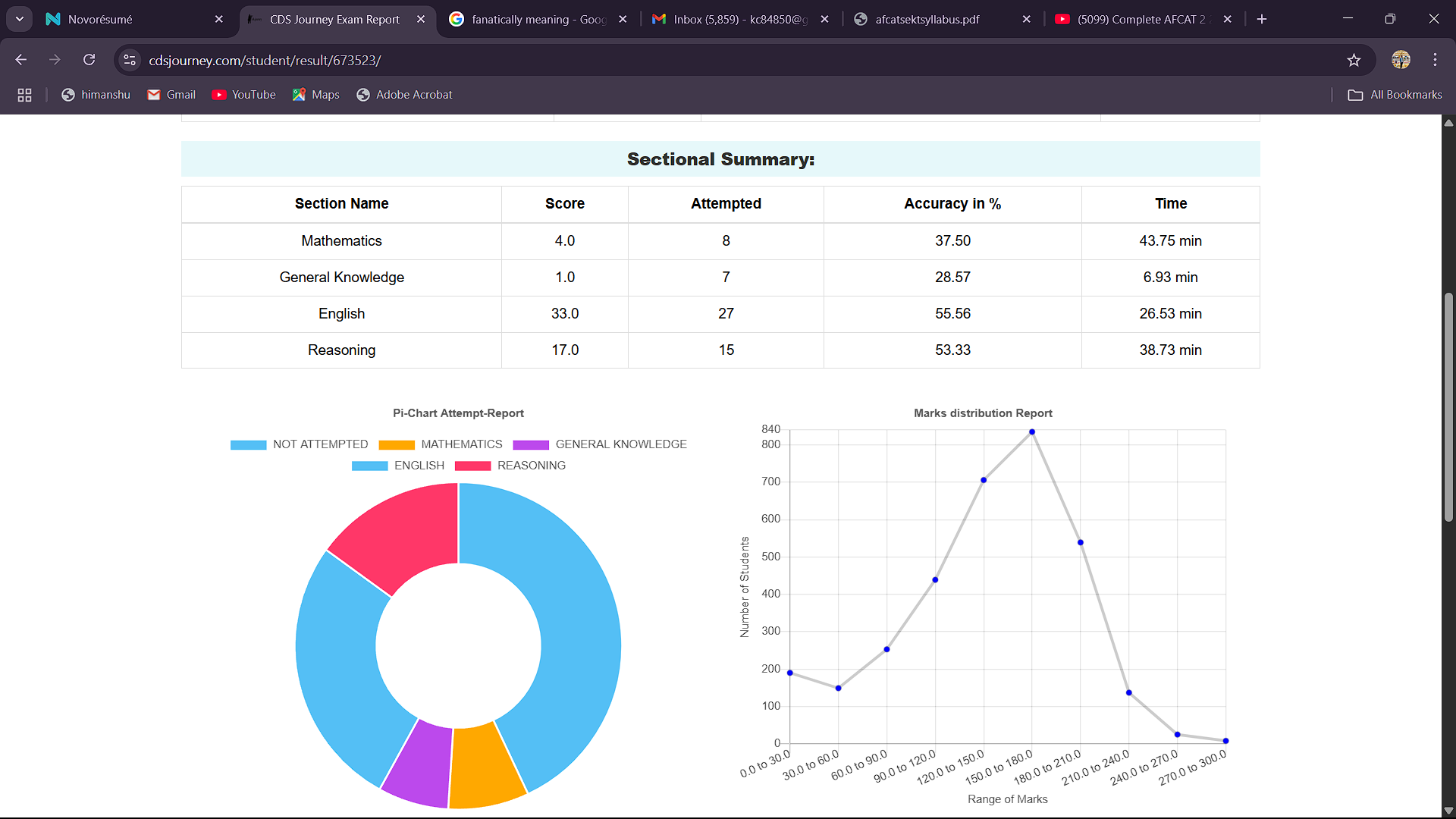Bookmark this page with star icon

click(x=1354, y=60)
